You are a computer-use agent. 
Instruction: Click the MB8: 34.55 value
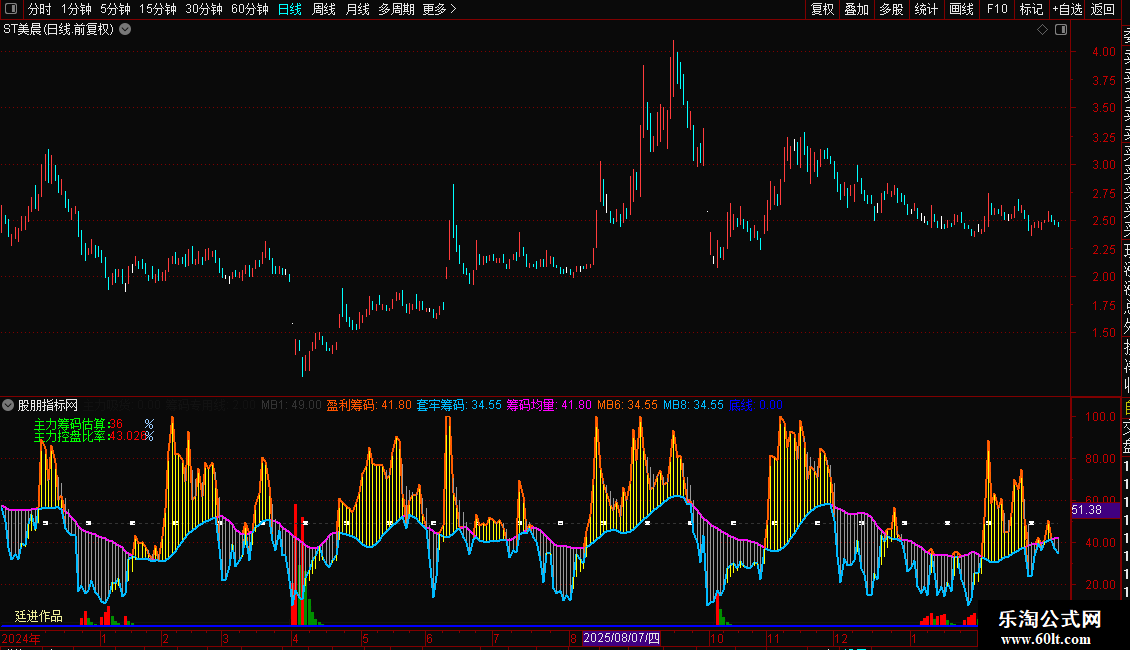click(693, 405)
